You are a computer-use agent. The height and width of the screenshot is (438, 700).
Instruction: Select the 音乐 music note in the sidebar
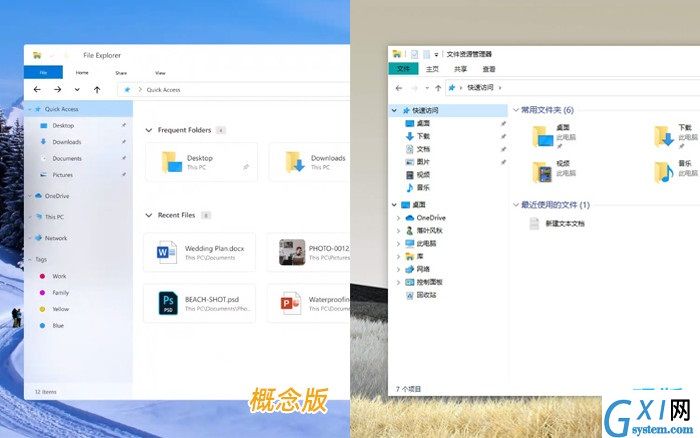coord(409,188)
